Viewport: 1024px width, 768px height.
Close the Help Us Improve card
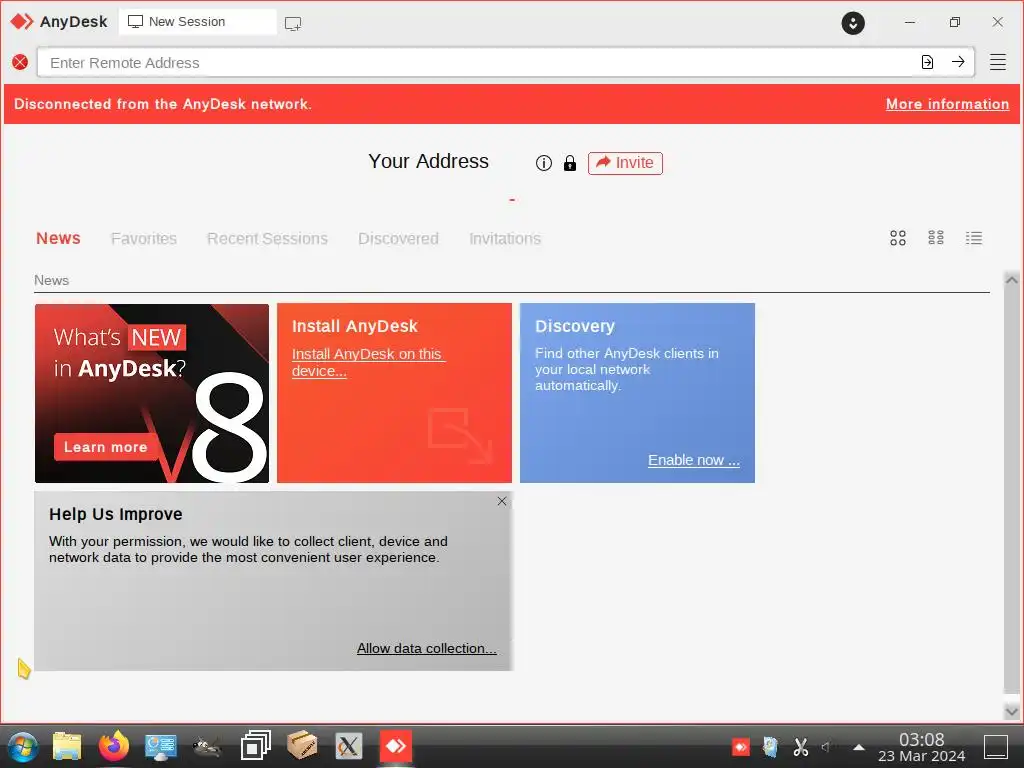502,501
